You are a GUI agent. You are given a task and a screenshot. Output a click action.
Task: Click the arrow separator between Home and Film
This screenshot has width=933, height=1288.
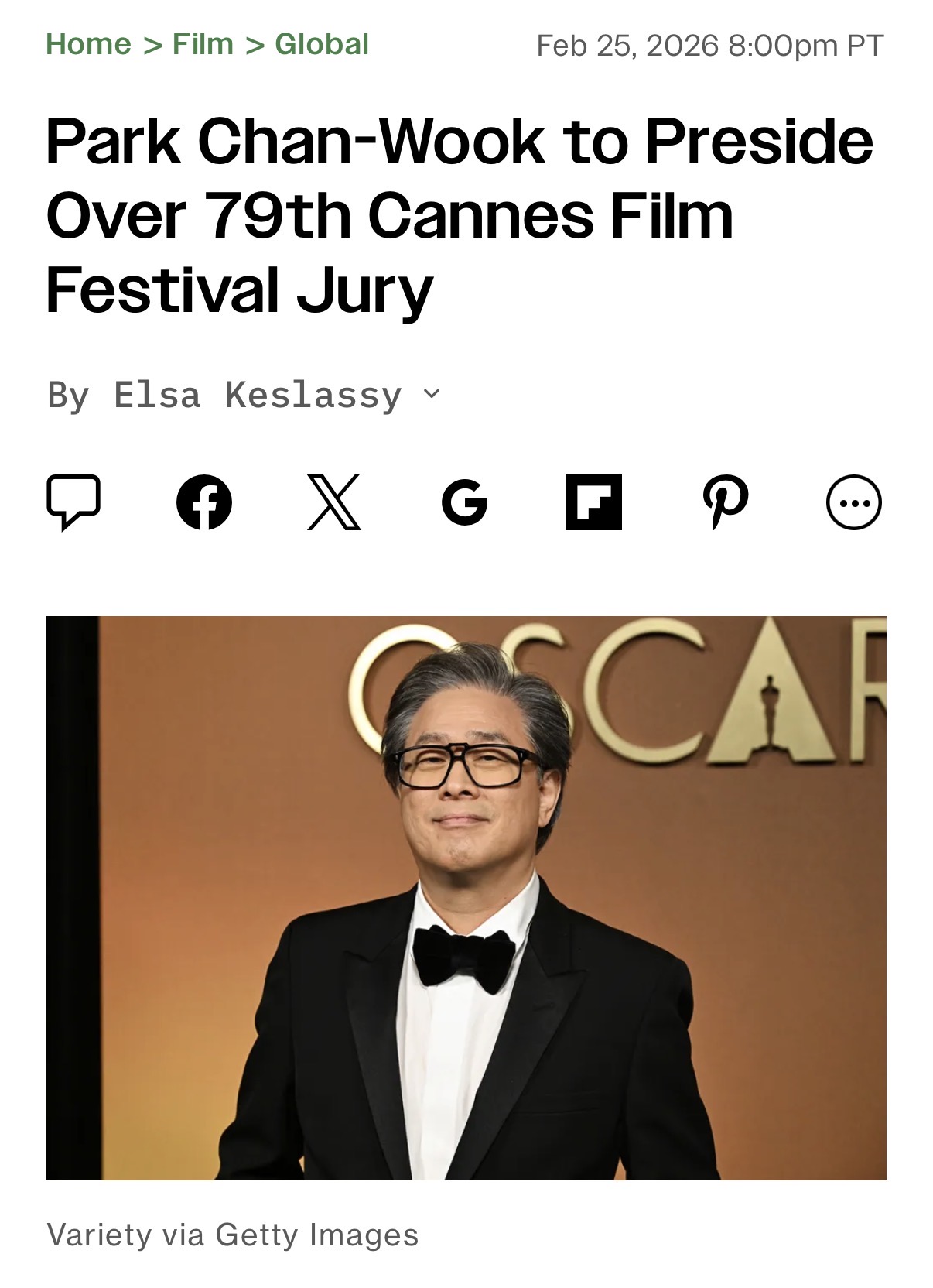(x=152, y=46)
